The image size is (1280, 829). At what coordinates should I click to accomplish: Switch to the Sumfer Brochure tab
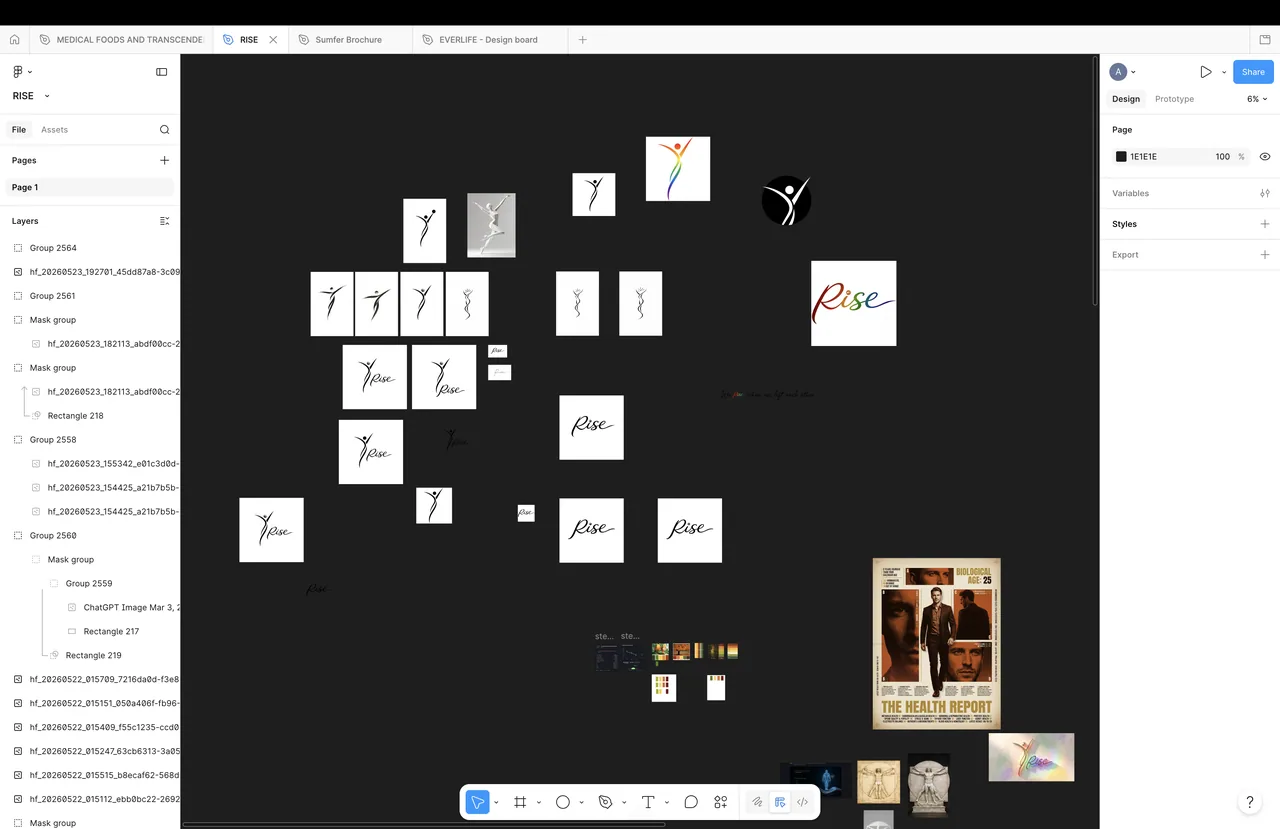coord(349,40)
